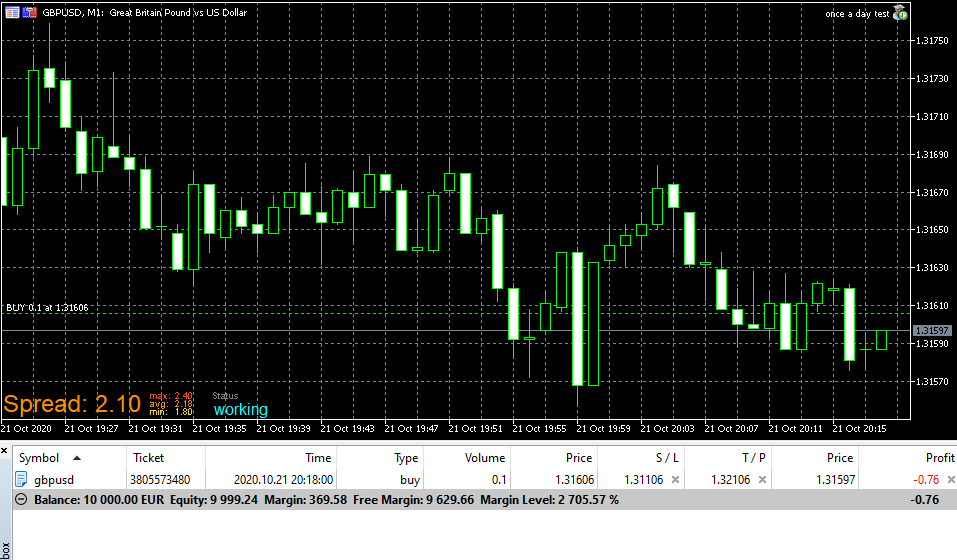The height and width of the screenshot is (560, 957).
Task: Click the T / P column header
Action: tap(728, 458)
